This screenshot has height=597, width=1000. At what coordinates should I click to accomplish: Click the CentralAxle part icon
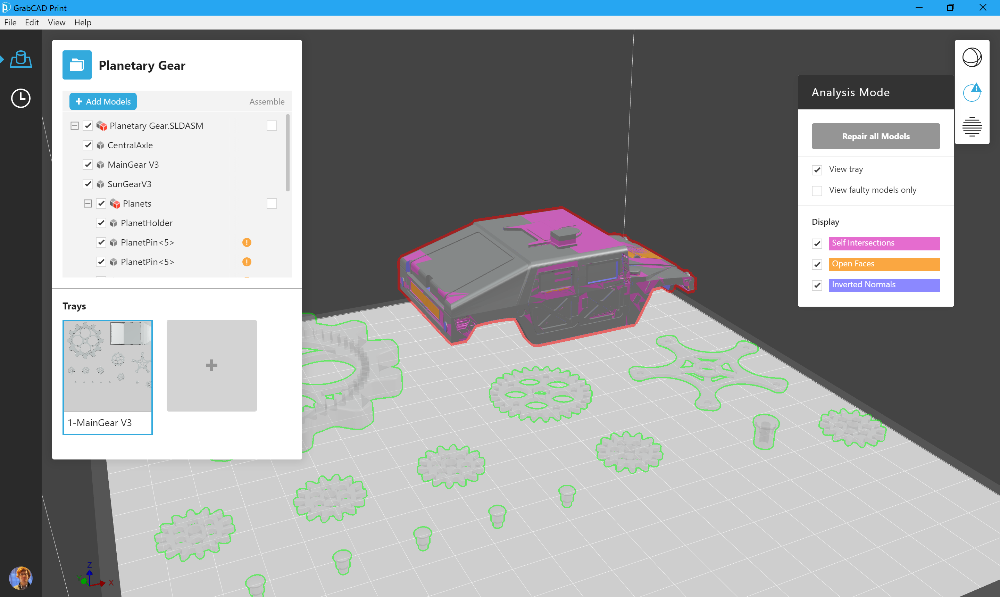[x=100, y=145]
